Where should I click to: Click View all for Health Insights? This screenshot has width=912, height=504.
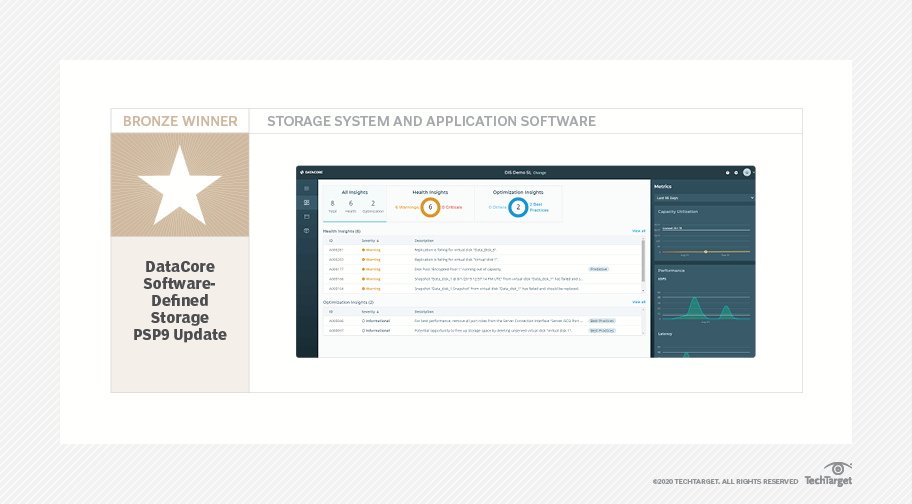(x=638, y=231)
